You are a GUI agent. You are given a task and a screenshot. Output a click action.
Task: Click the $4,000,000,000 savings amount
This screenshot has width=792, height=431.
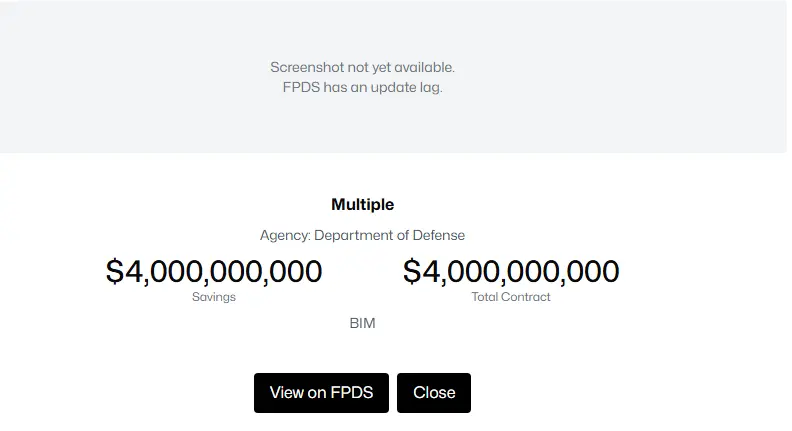point(214,271)
